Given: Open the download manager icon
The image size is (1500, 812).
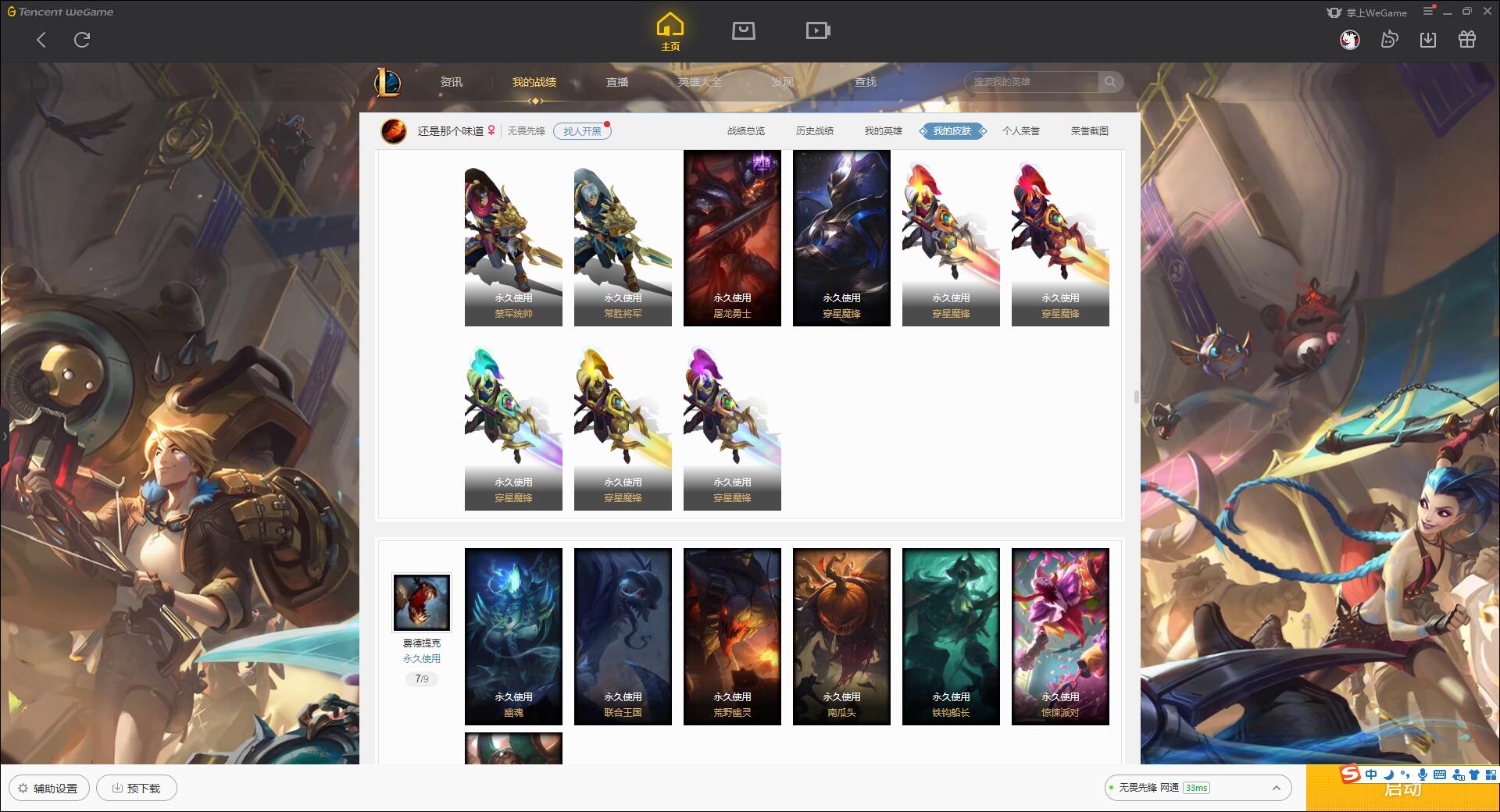Looking at the screenshot, I should [1428, 39].
